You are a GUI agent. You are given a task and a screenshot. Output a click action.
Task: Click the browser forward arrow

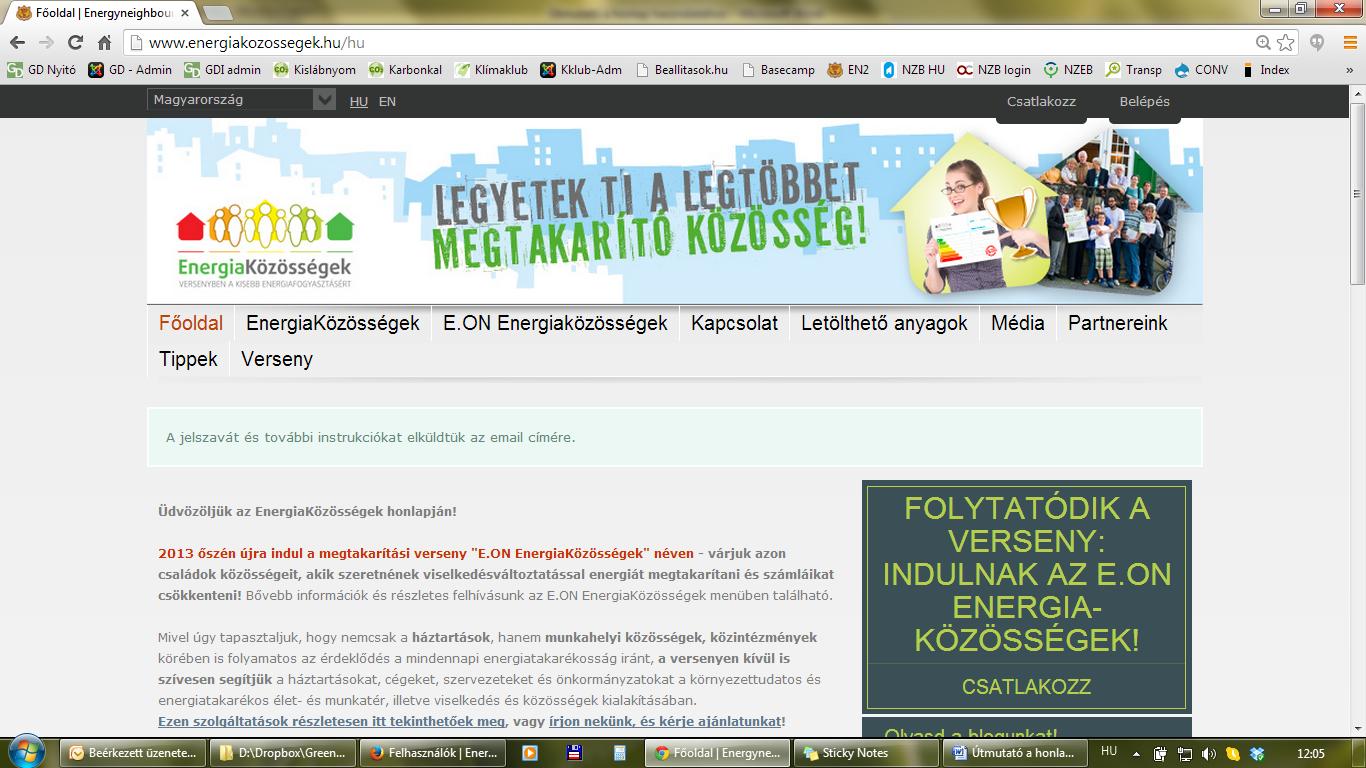coord(46,43)
